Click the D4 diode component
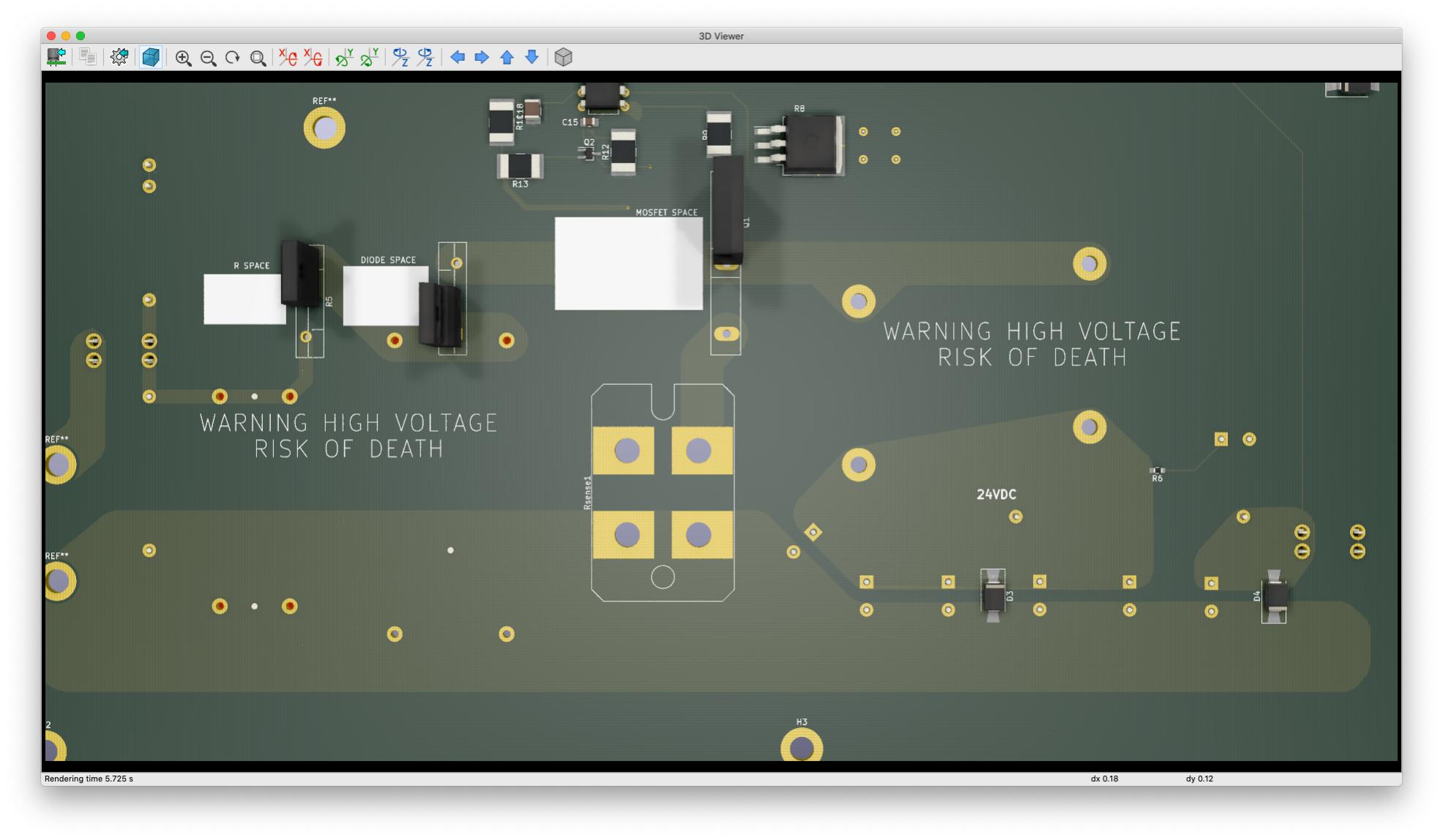Screen dimensions: 1443x840 coord(1275,596)
